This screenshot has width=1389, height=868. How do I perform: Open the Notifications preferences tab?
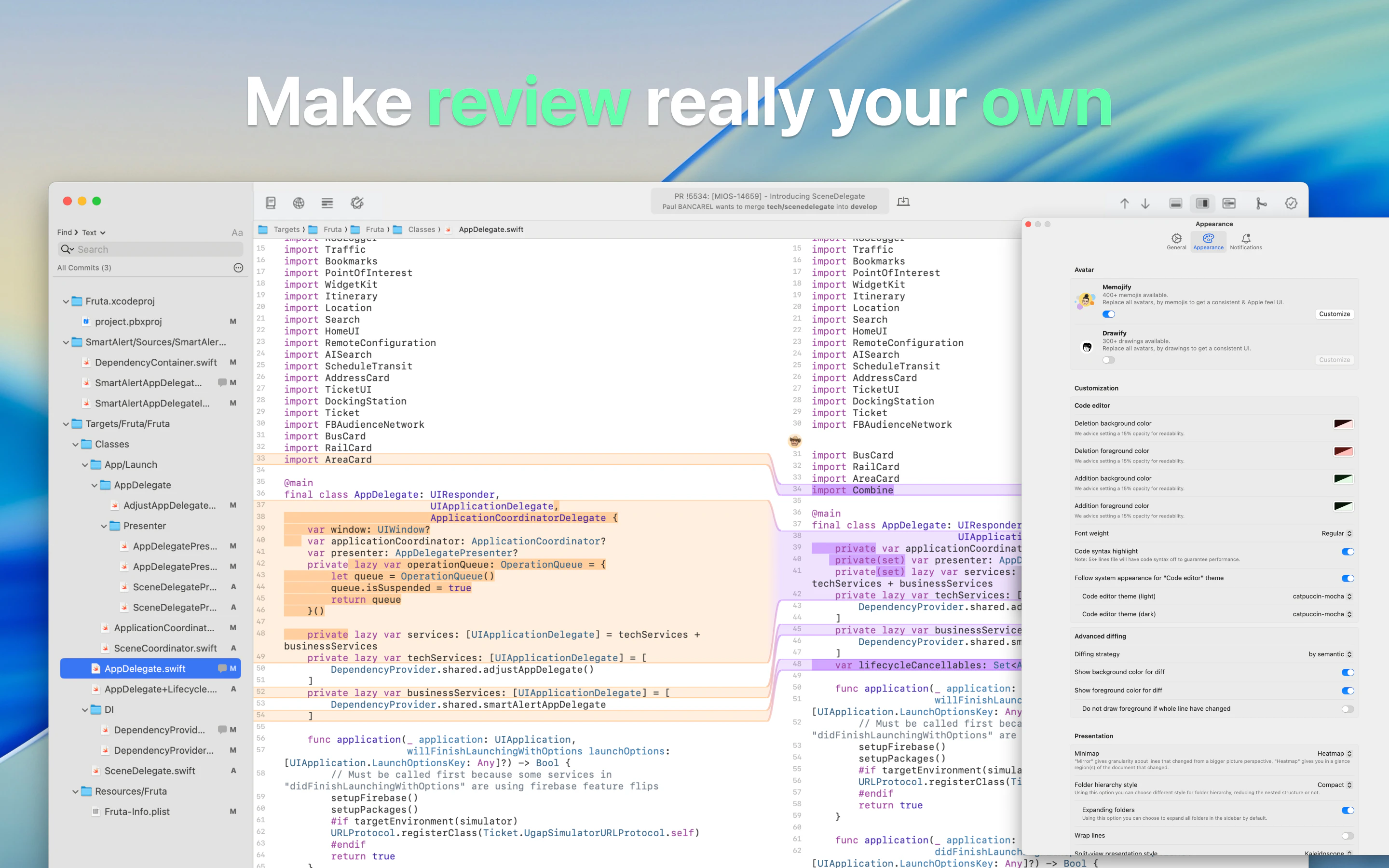pos(1245,241)
